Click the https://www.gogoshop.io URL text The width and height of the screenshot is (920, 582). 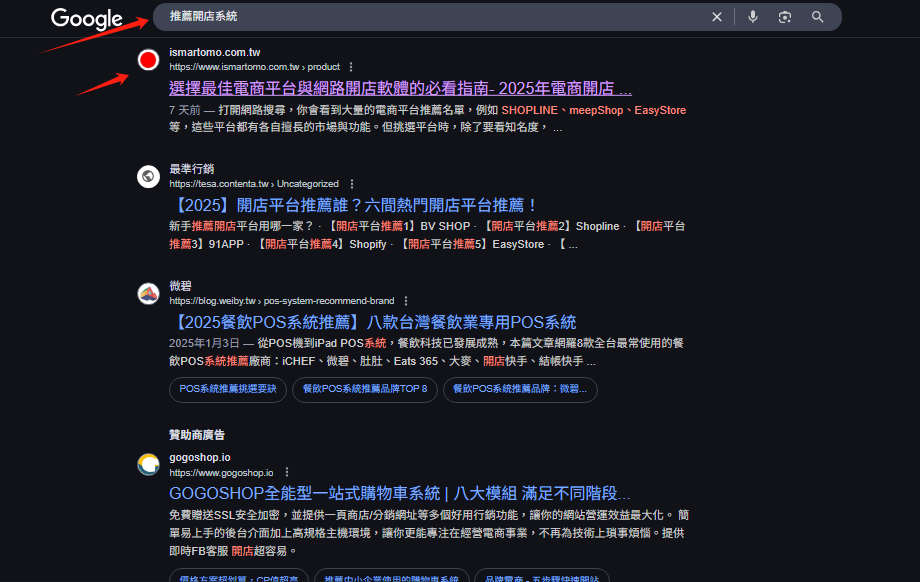pyautogui.click(x=221, y=473)
